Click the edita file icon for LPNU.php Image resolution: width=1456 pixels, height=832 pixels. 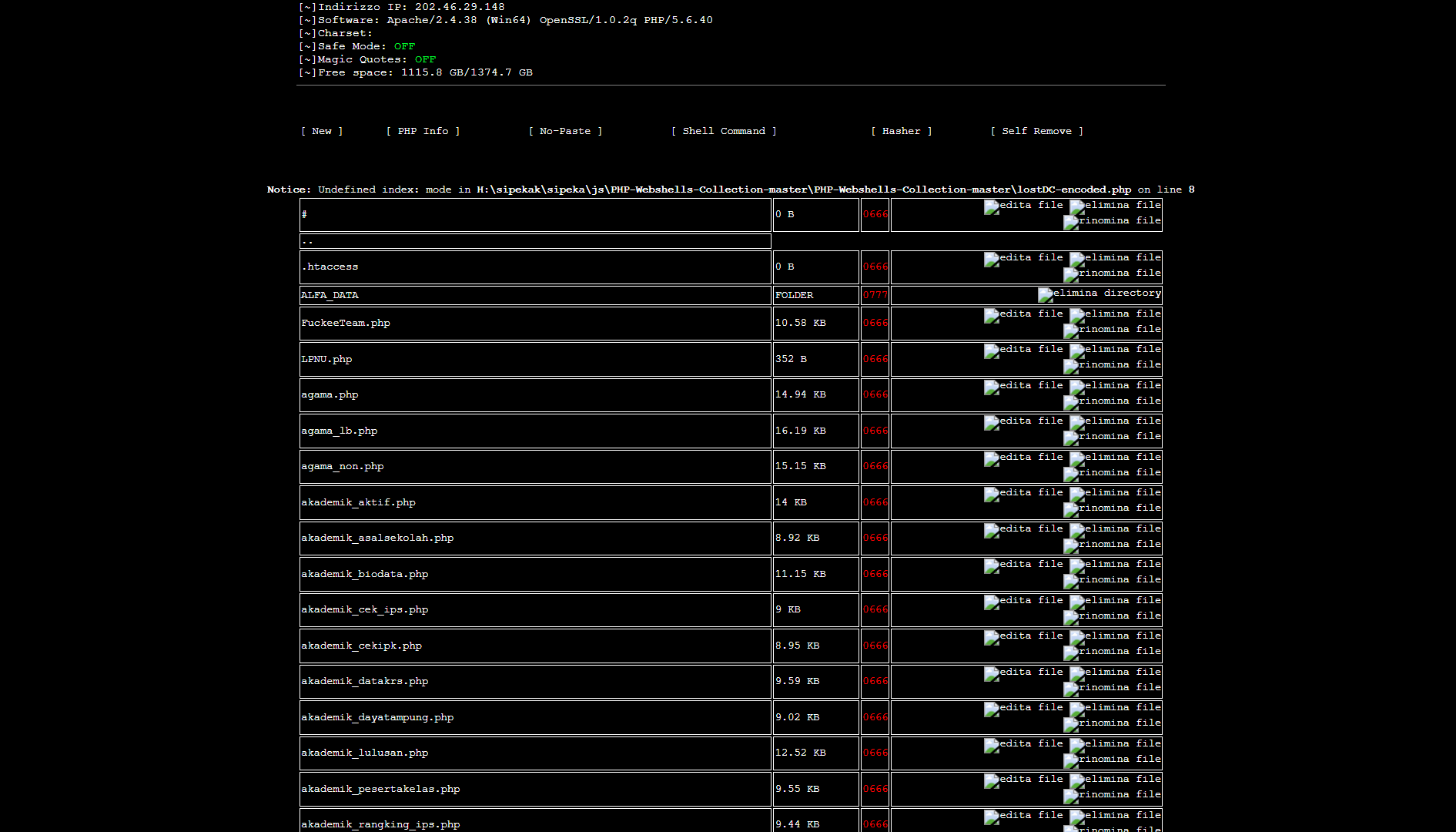(1023, 350)
